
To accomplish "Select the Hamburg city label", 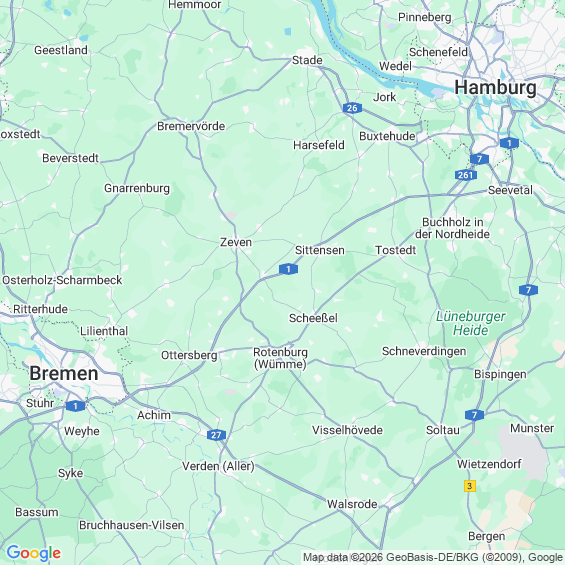I will (x=495, y=88).
